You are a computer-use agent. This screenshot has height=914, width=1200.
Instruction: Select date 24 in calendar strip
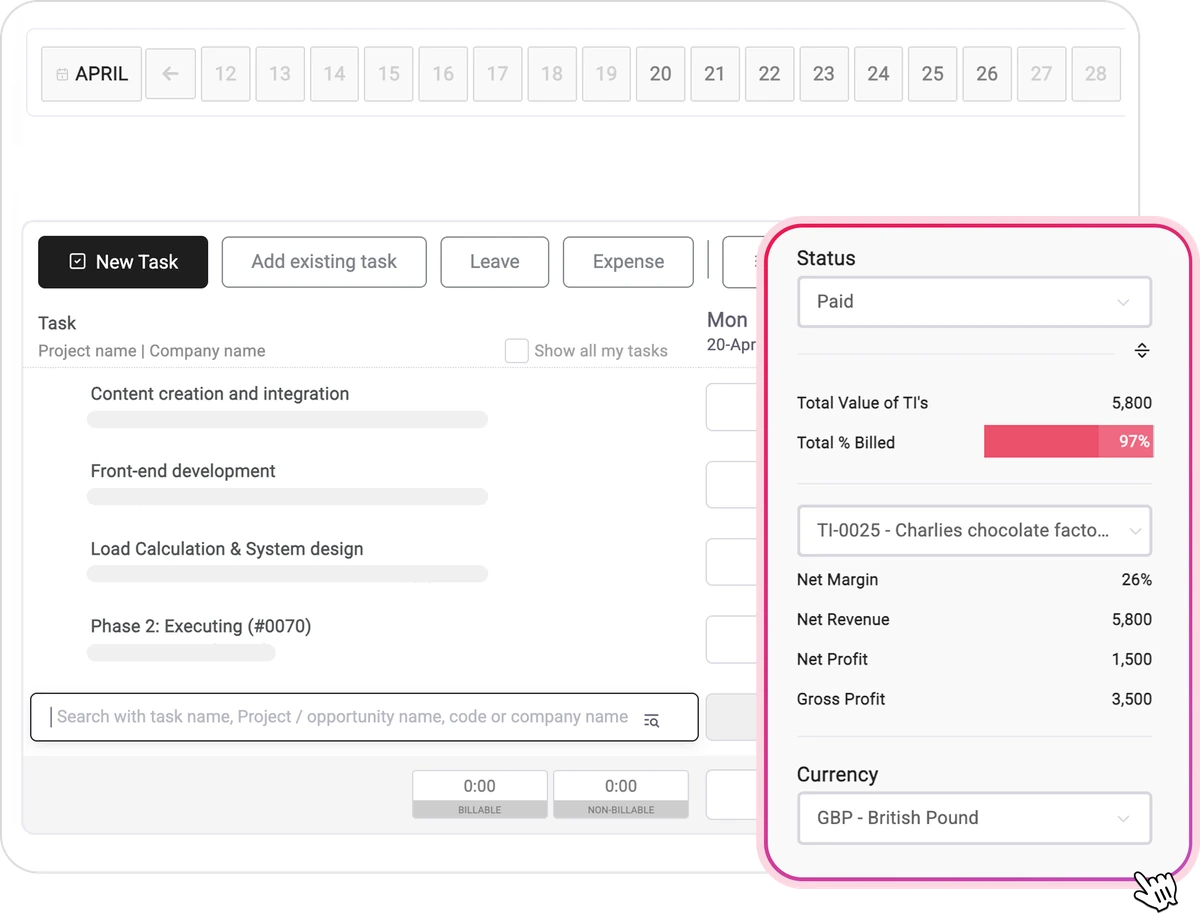coord(878,74)
